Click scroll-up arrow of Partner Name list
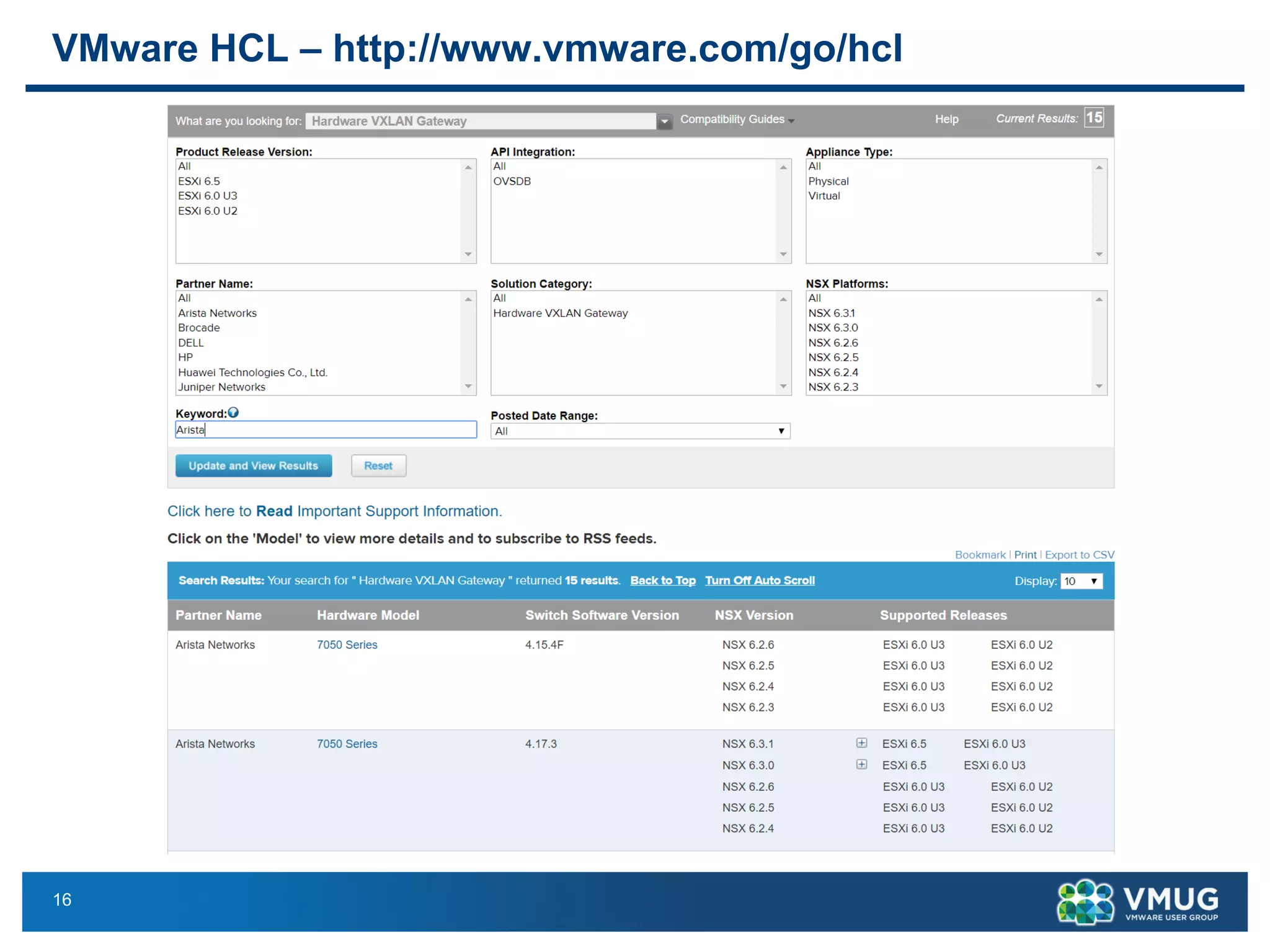Viewport: 1270px width, 952px height. click(468, 299)
